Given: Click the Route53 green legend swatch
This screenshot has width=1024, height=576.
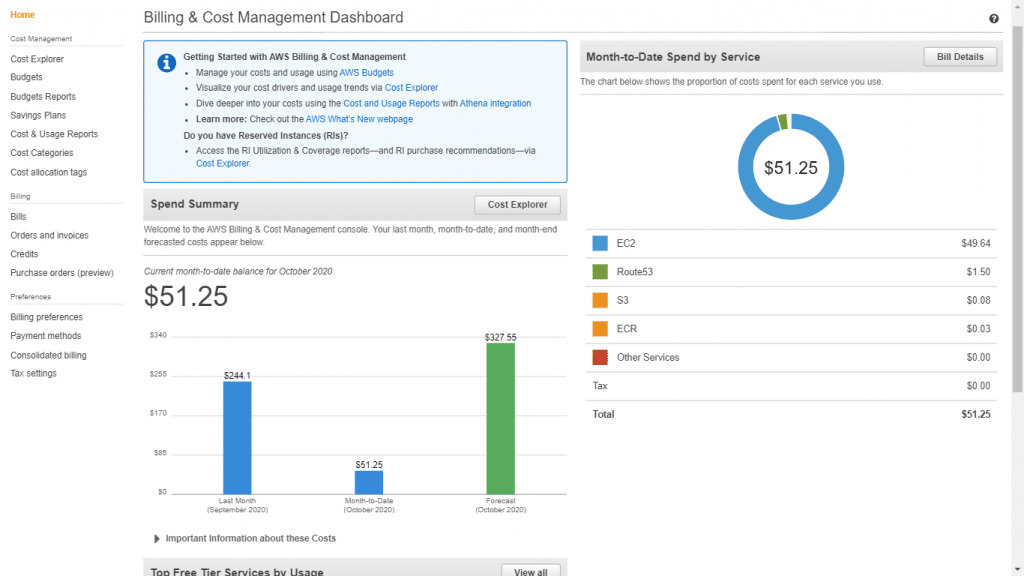Looking at the screenshot, I should [x=600, y=272].
